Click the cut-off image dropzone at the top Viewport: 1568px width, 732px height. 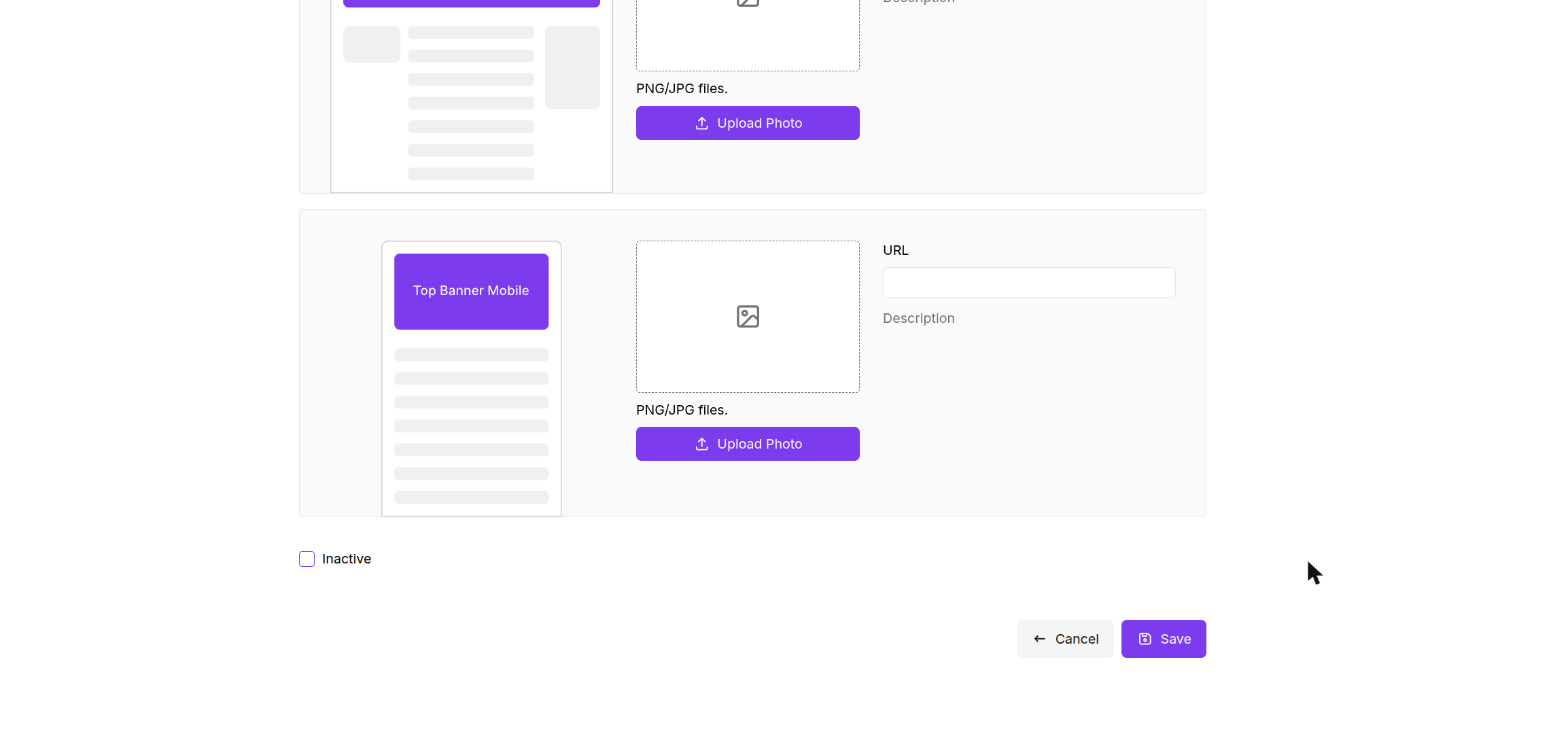[748, 35]
